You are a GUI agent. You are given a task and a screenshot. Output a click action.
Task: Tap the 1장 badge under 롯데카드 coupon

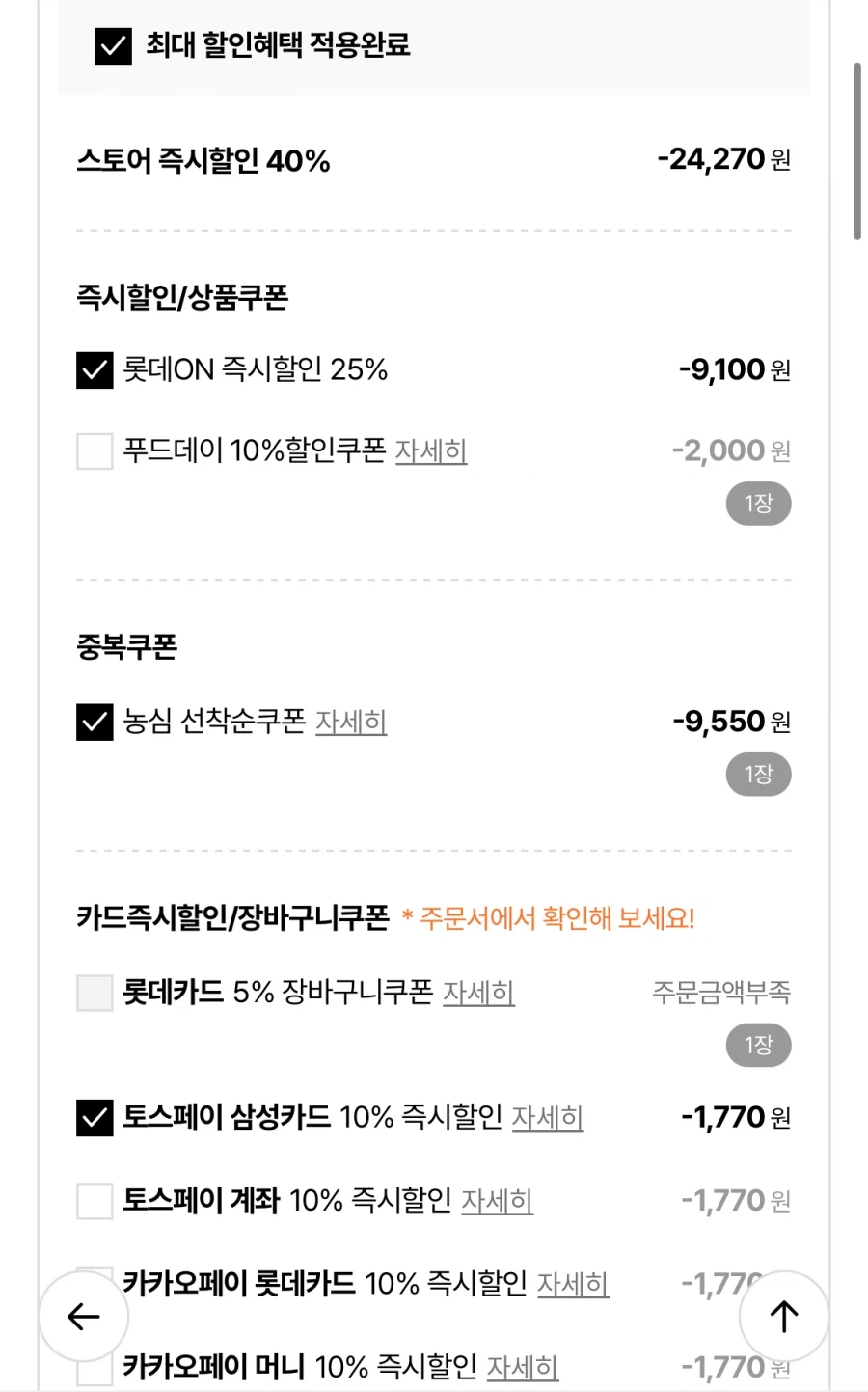[758, 1046]
